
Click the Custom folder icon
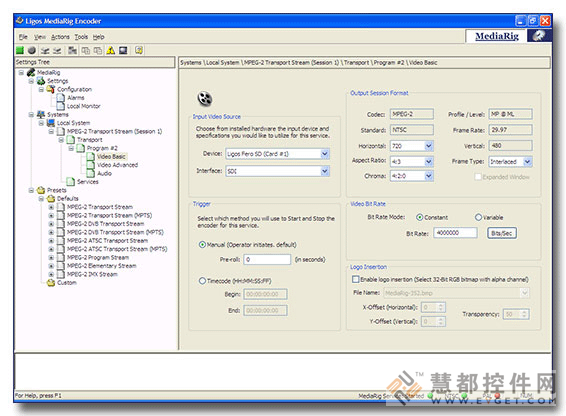[x=51, y=282]
